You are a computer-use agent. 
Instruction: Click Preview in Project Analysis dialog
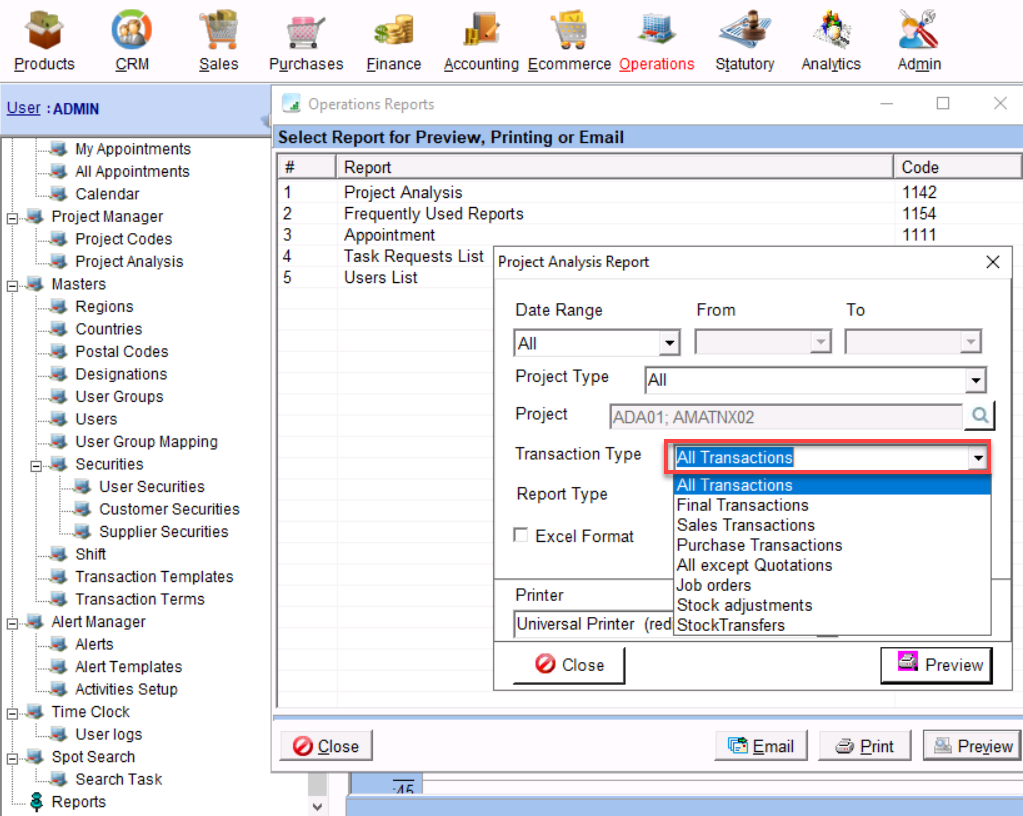[936, 665]
